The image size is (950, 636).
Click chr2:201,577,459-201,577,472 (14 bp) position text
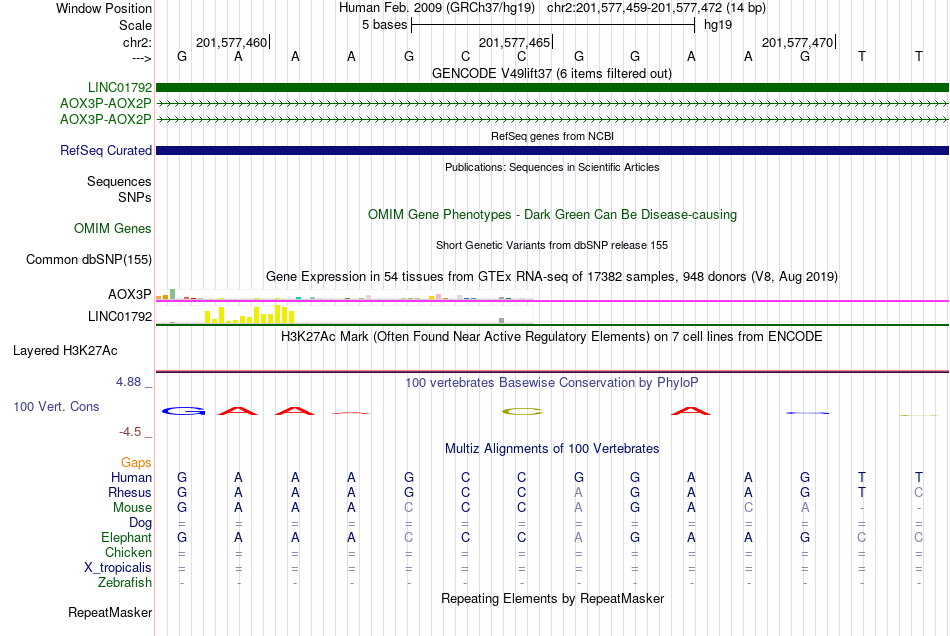click(x=656, y=8)
